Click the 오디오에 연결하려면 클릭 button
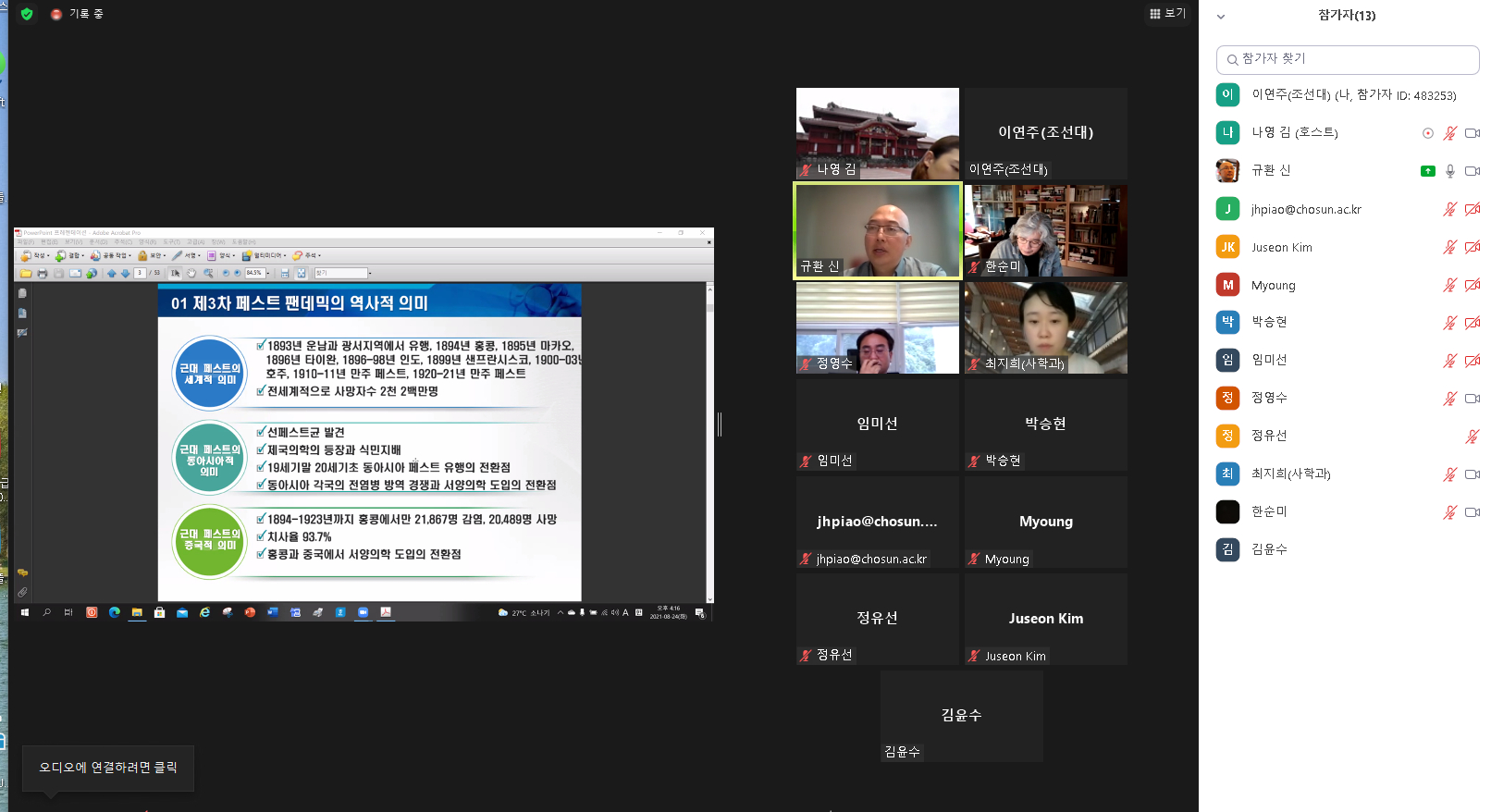1491x812 pixels. click(x=108, y=768)
